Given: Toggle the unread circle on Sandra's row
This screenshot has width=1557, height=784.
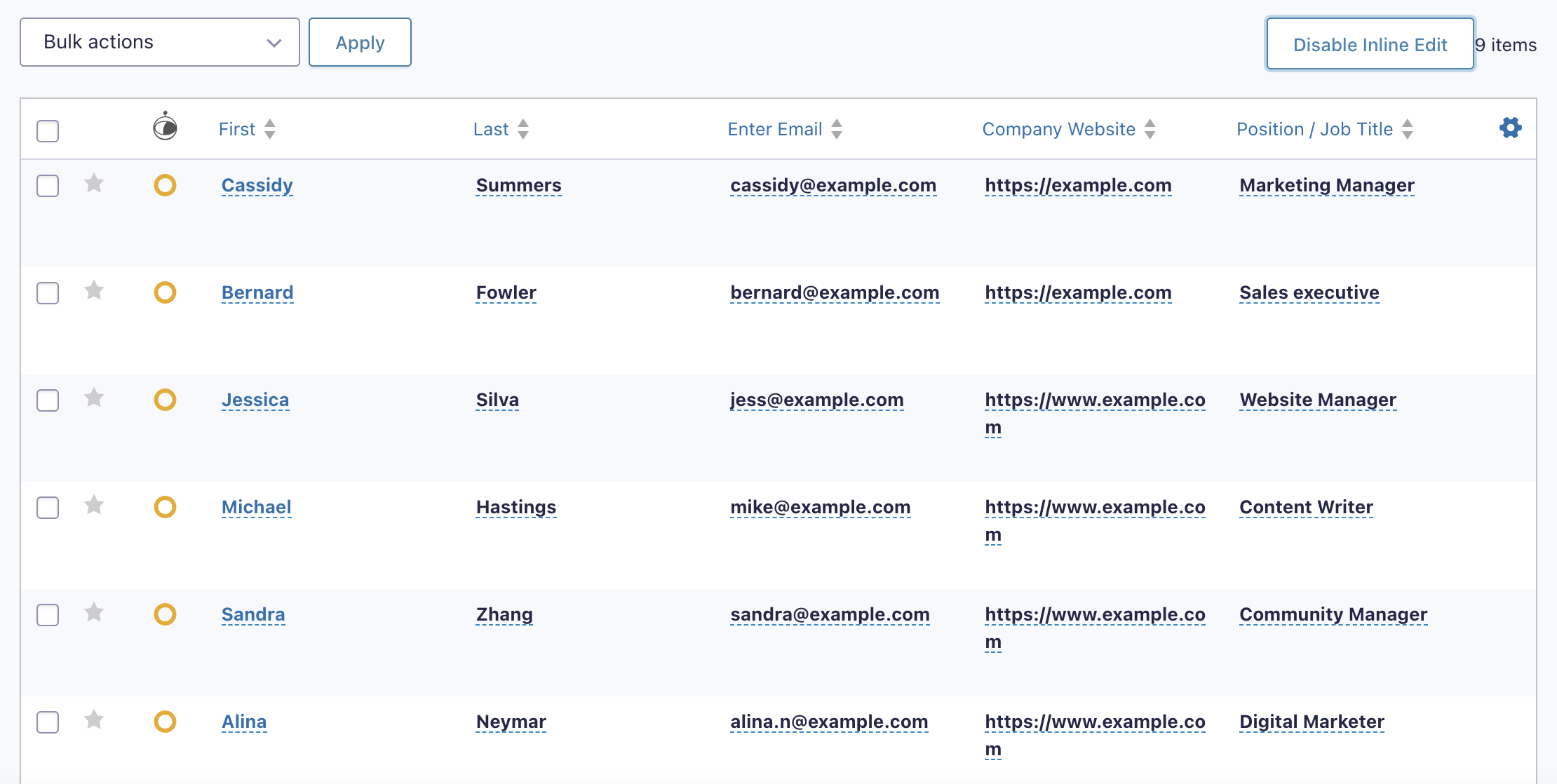Looking at the screenshot, I should pyautogui.click(x=165, y=614).
